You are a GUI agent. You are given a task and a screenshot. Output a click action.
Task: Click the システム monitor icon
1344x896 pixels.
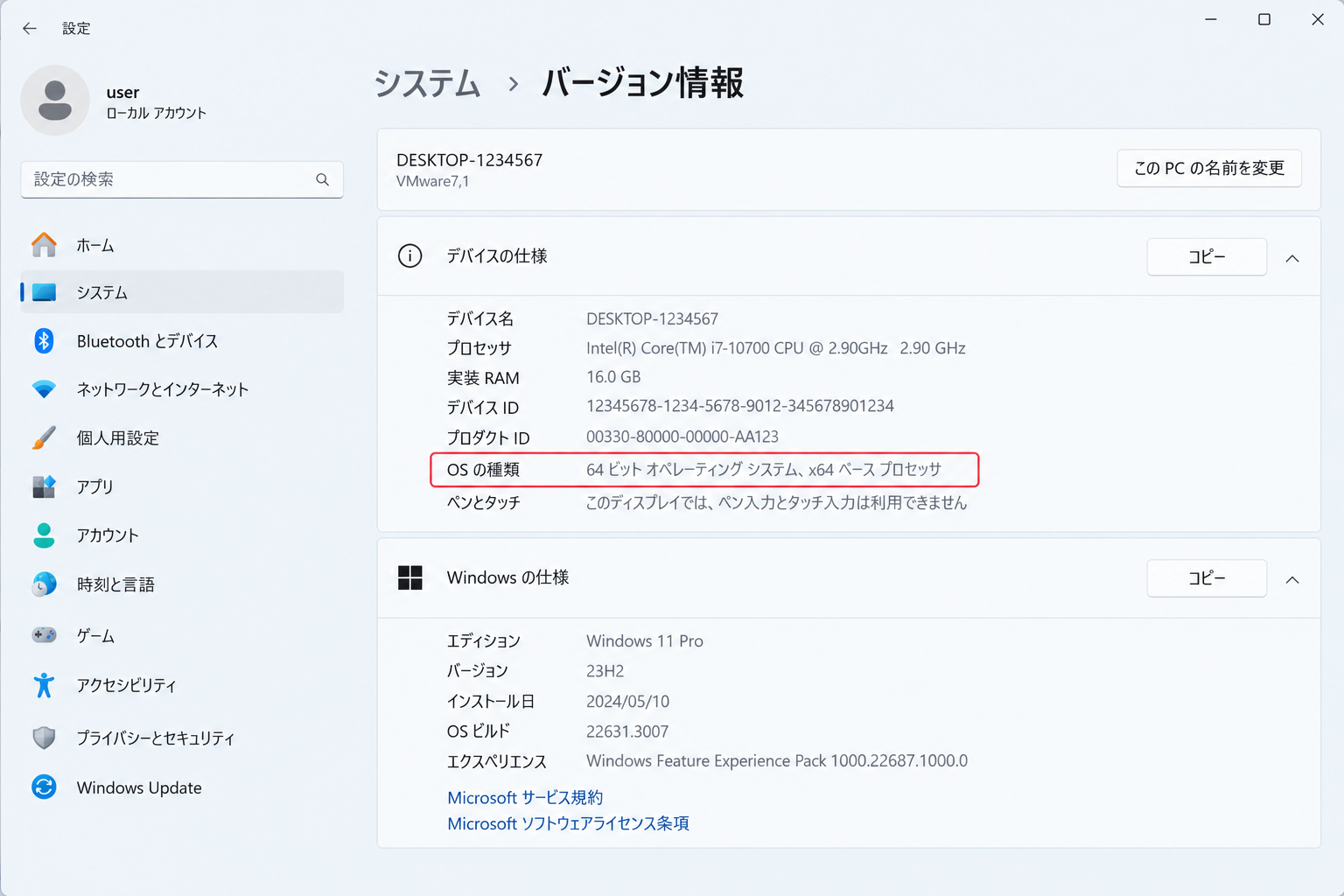point(44,292)
